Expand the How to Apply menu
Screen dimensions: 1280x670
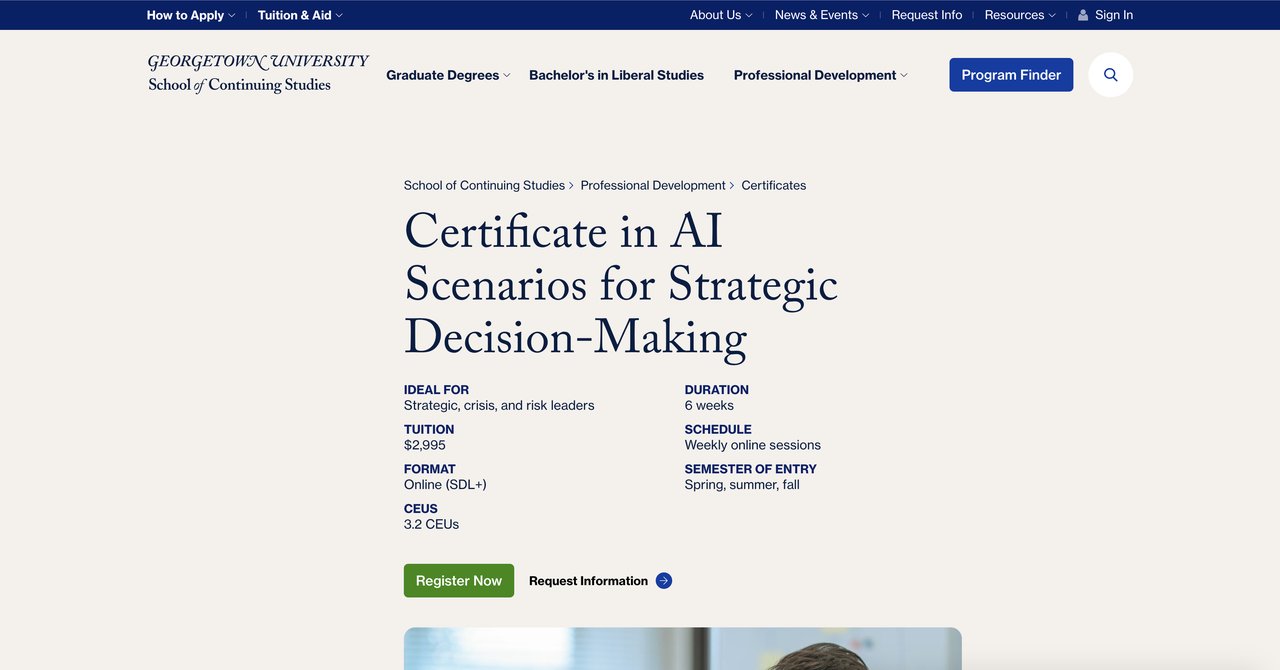pyautogui.click(x=191, y=15)
